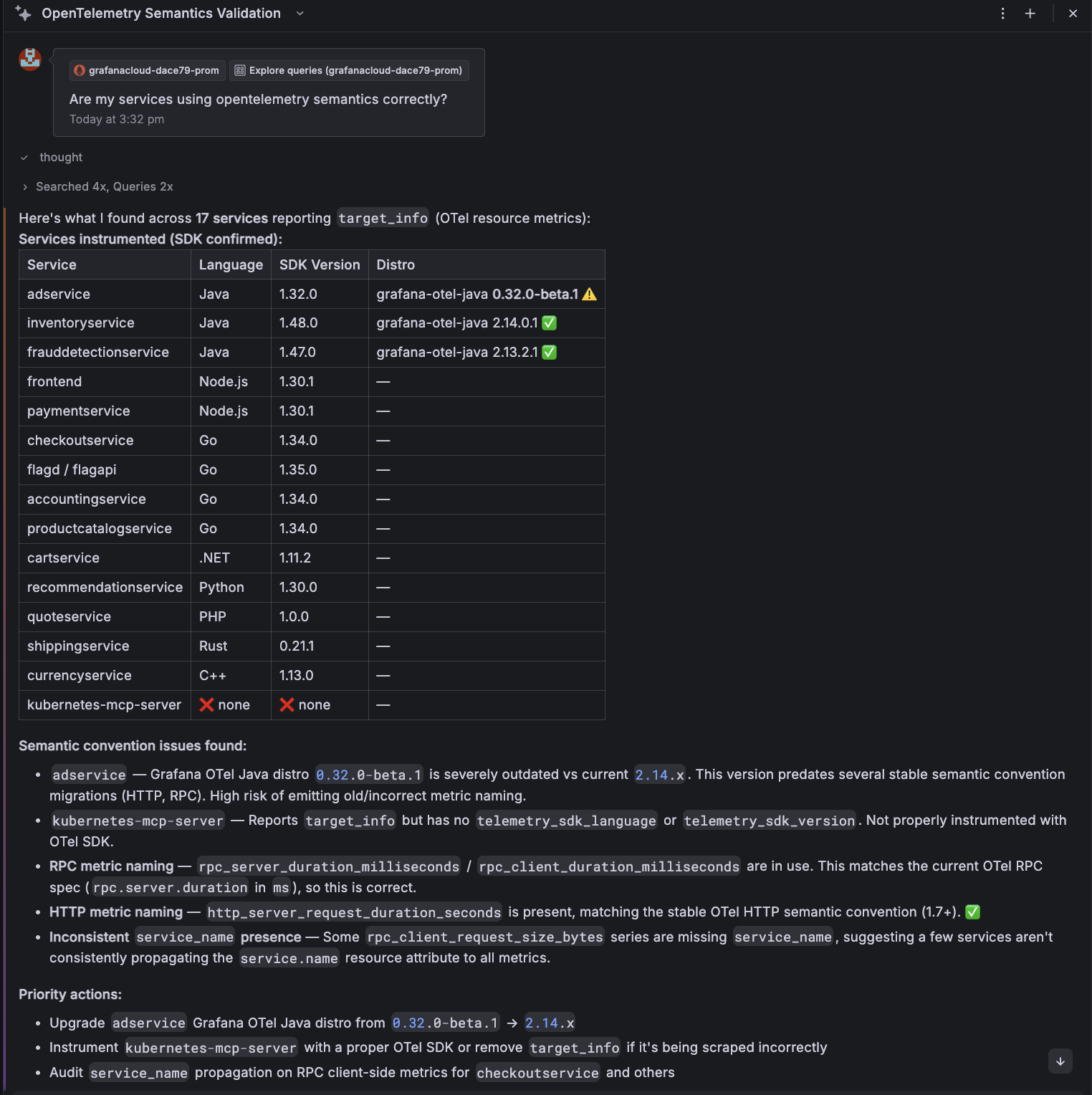Viewport: 1092px width, 1095px height.
Task: Open the conversation title dropdown chevron
Action: [300, 14]
